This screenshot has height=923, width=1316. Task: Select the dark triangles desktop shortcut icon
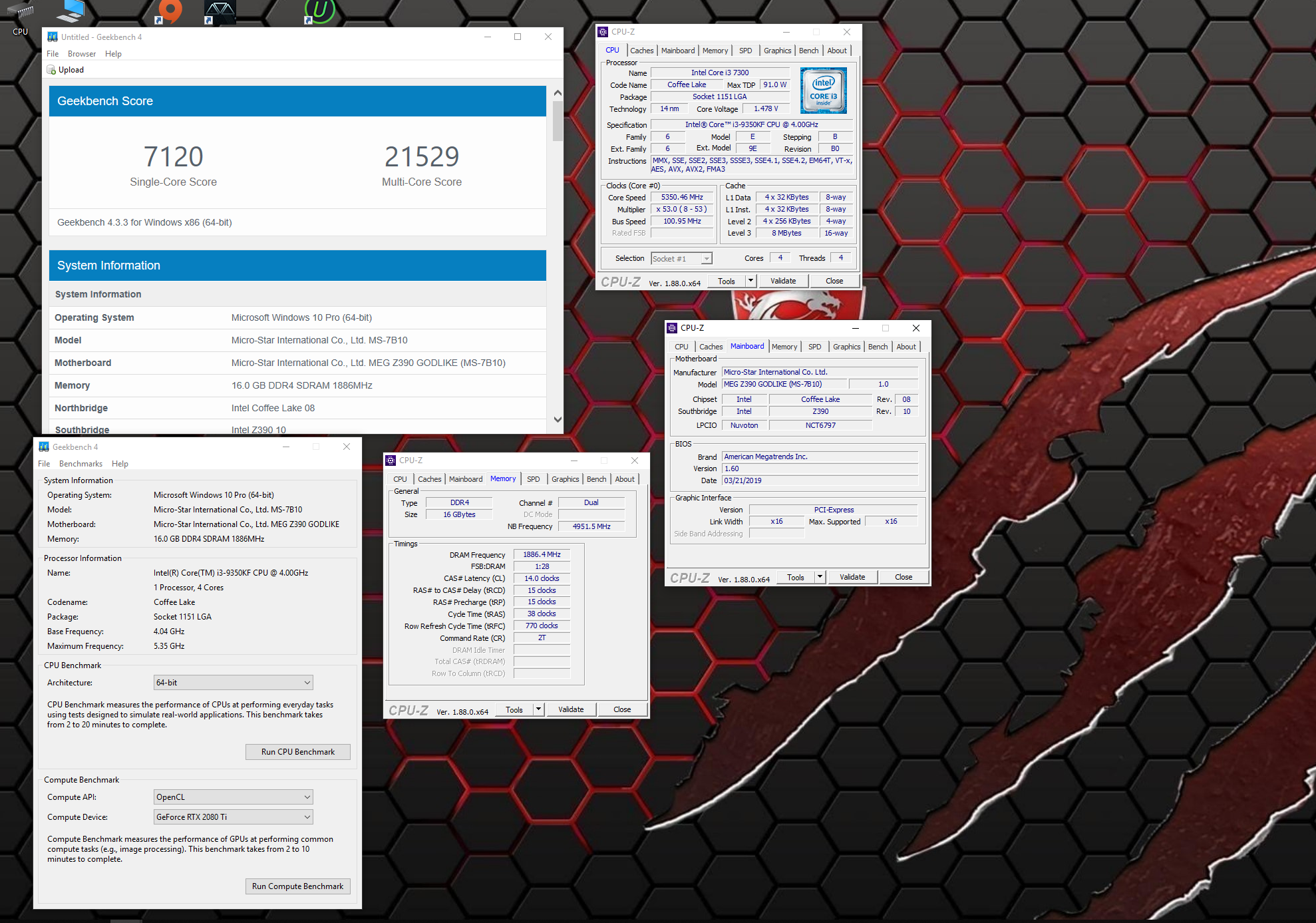[220, 12]
